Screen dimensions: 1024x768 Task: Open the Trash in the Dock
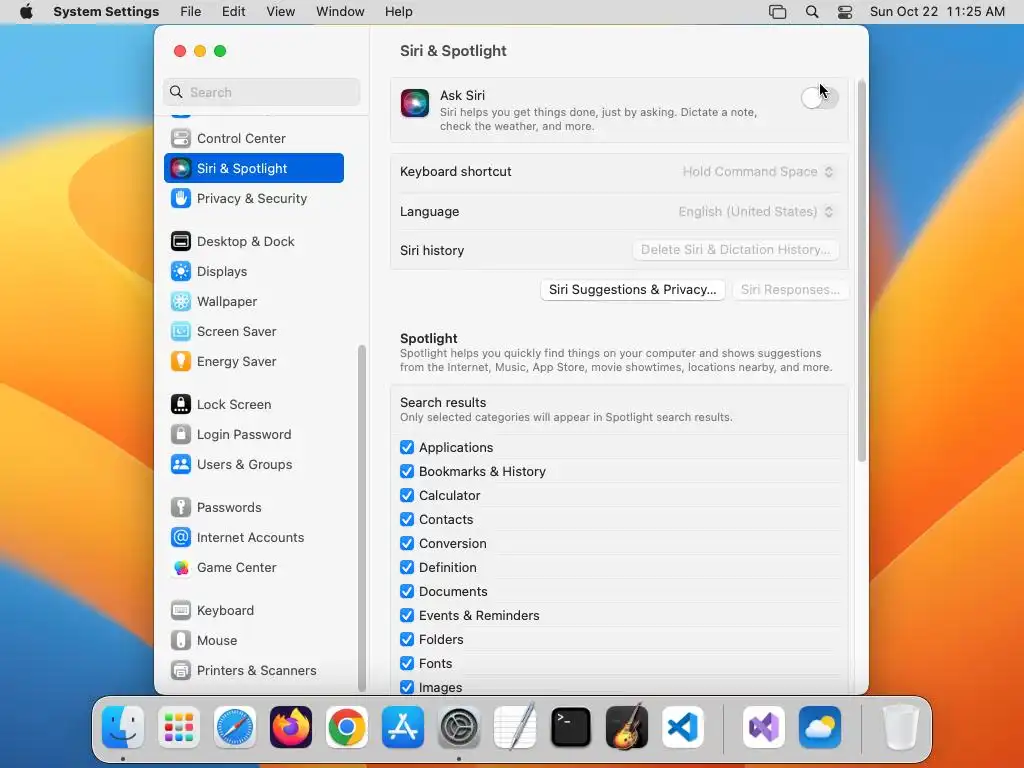tap(901, 728)
